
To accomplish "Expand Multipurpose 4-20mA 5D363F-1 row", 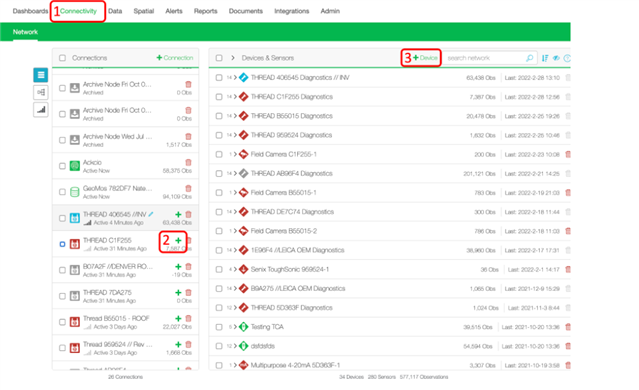I will [x=235, y=365].
